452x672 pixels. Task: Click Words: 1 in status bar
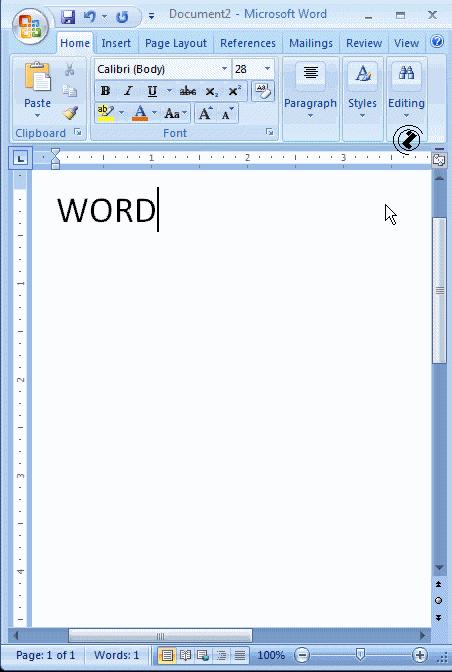coord(117,655)
